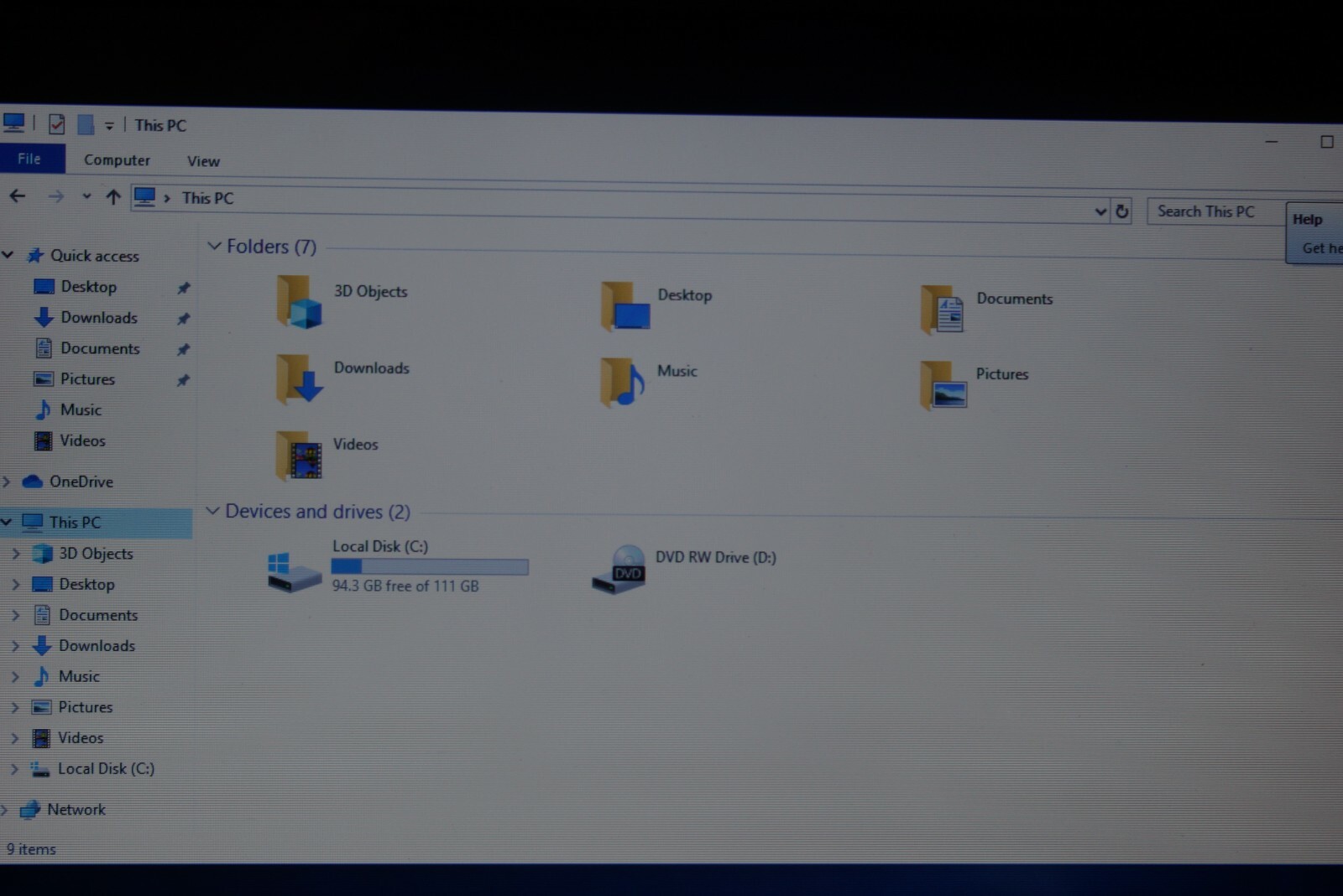Screen dimensions: 1343x896
Task: Select Downloads under Quick access
Action: [98, 318]
